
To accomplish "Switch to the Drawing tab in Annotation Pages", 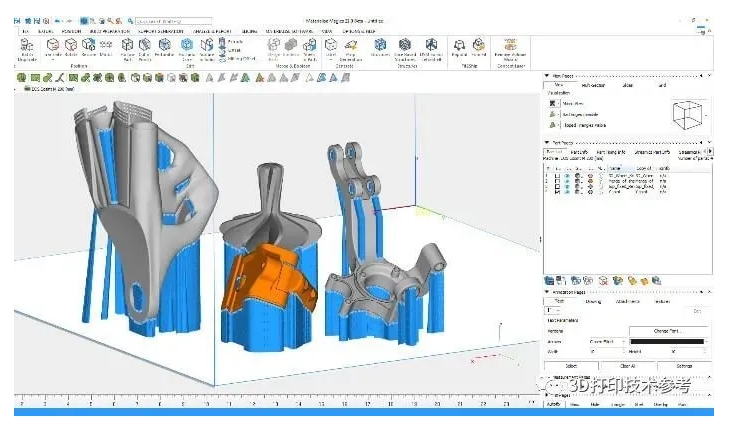I will click(593, 299).
